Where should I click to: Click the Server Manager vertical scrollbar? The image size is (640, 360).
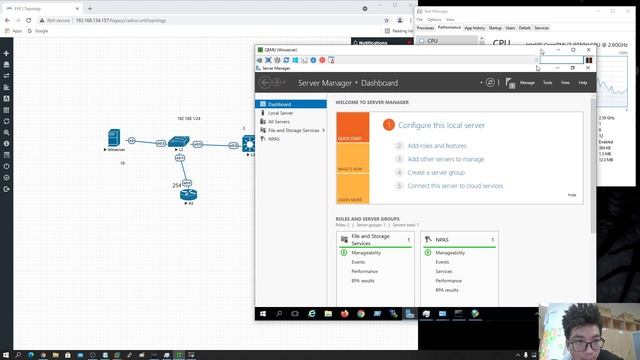tap(593, 165)
